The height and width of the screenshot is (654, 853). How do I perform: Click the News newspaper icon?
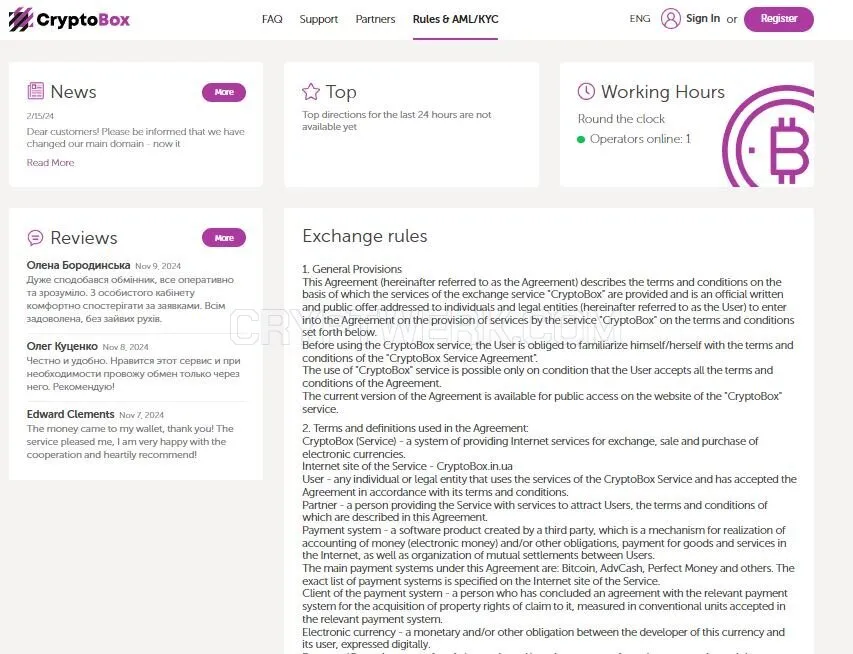[x=35, y=91]
